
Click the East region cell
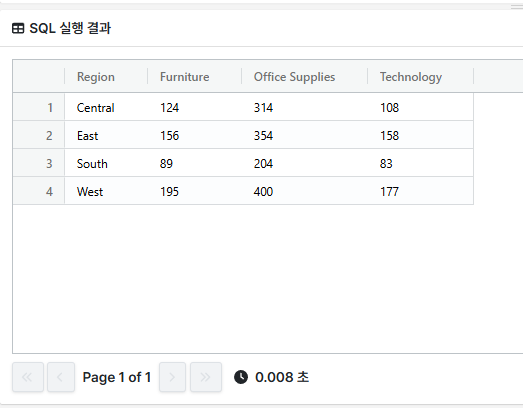click(106, 135)
